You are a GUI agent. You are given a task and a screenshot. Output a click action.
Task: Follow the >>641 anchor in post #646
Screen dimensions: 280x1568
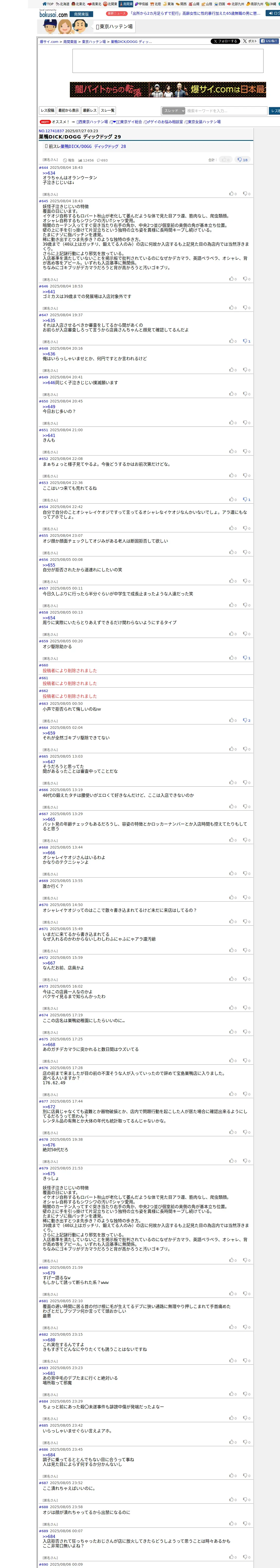pos(49,292)
